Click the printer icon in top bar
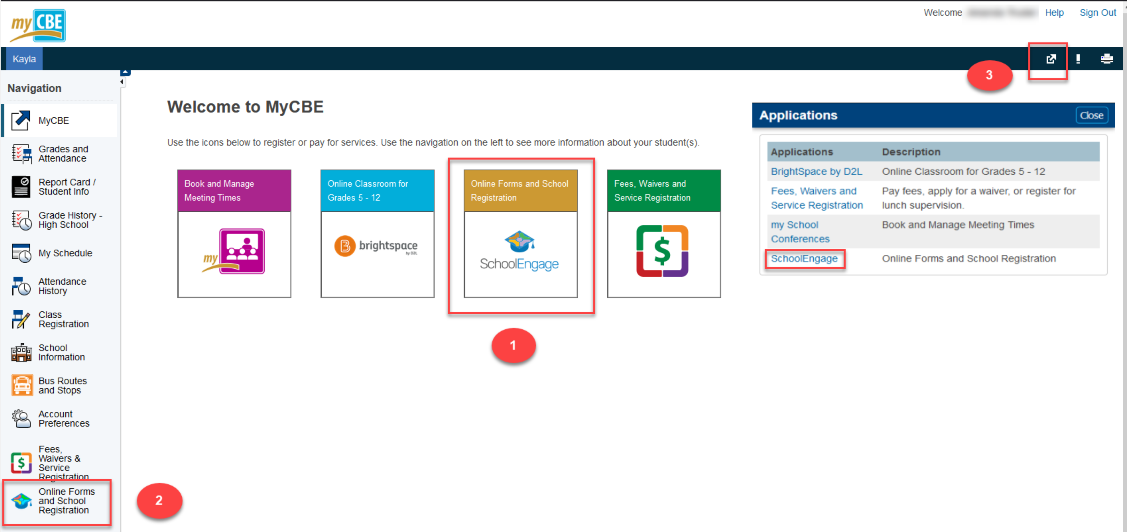The width and height of the screenshot is (1127, 532). coord(1107,59)
